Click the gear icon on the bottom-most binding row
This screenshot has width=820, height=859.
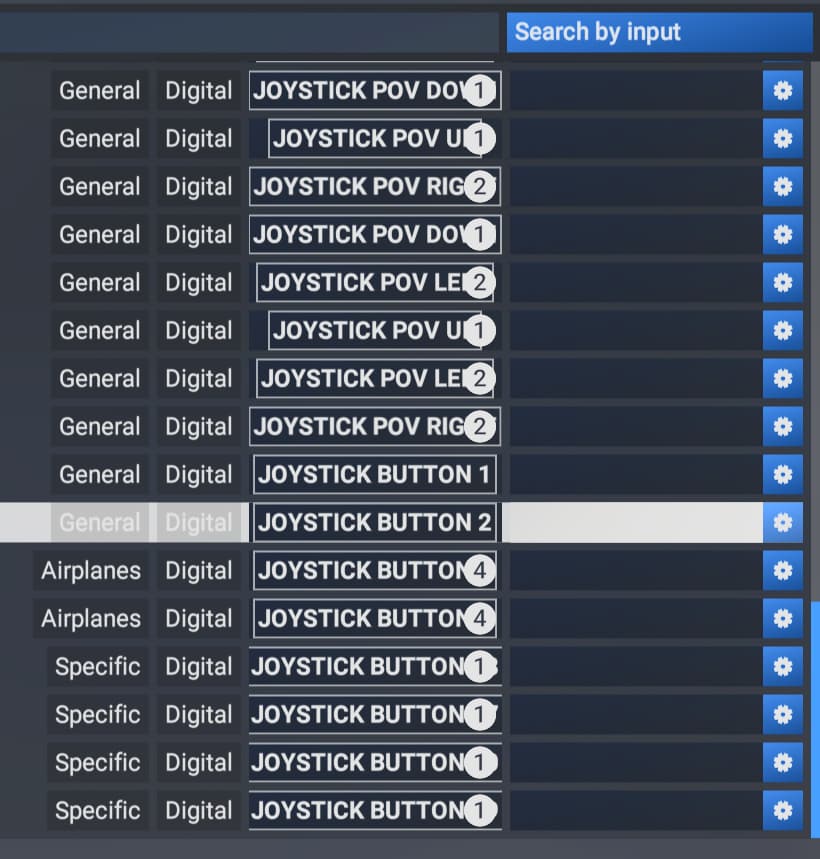(x=783, y=811)
